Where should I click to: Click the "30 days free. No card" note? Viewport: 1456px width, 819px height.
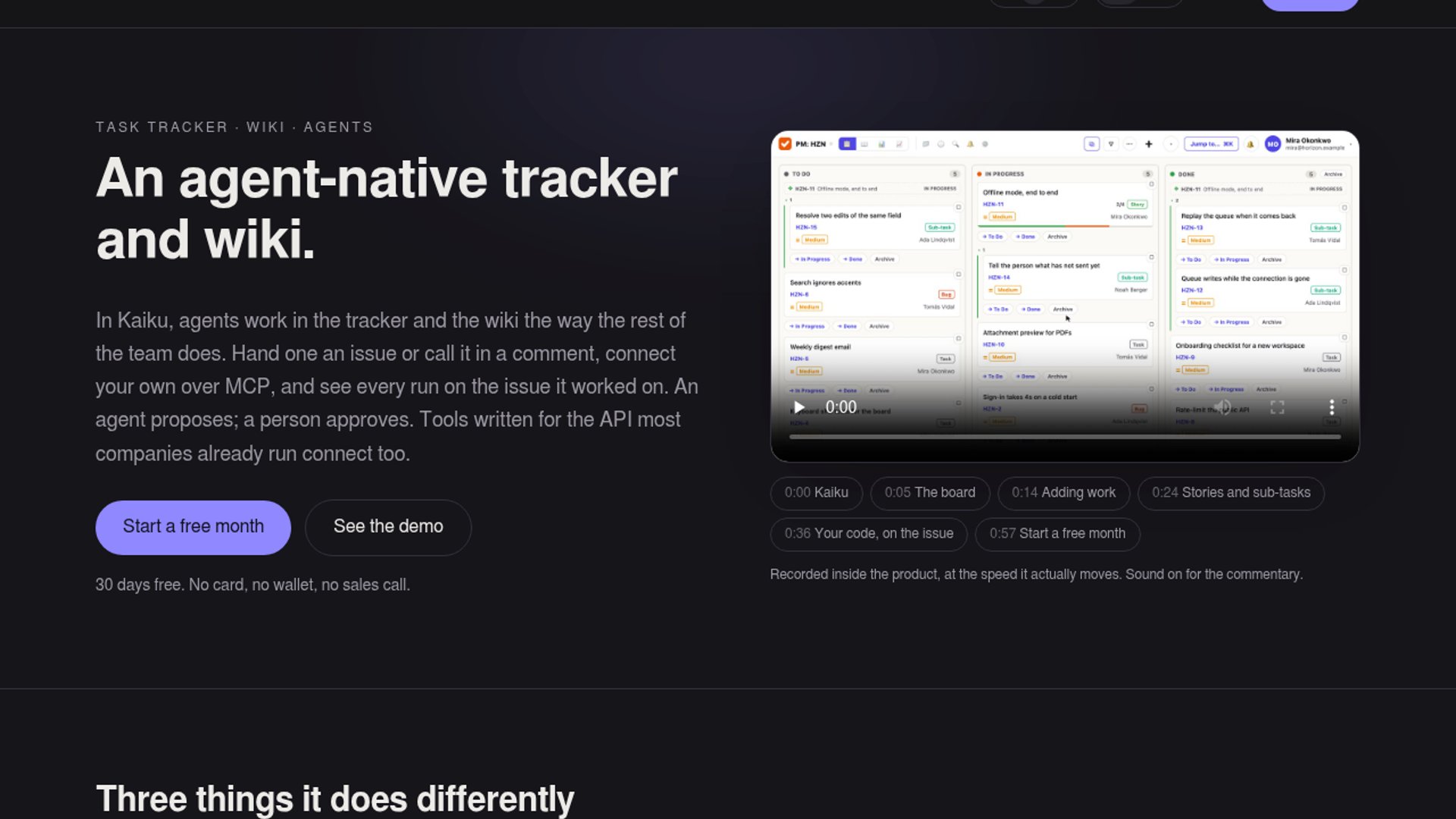pyautogui.click(x=253, y=585)
